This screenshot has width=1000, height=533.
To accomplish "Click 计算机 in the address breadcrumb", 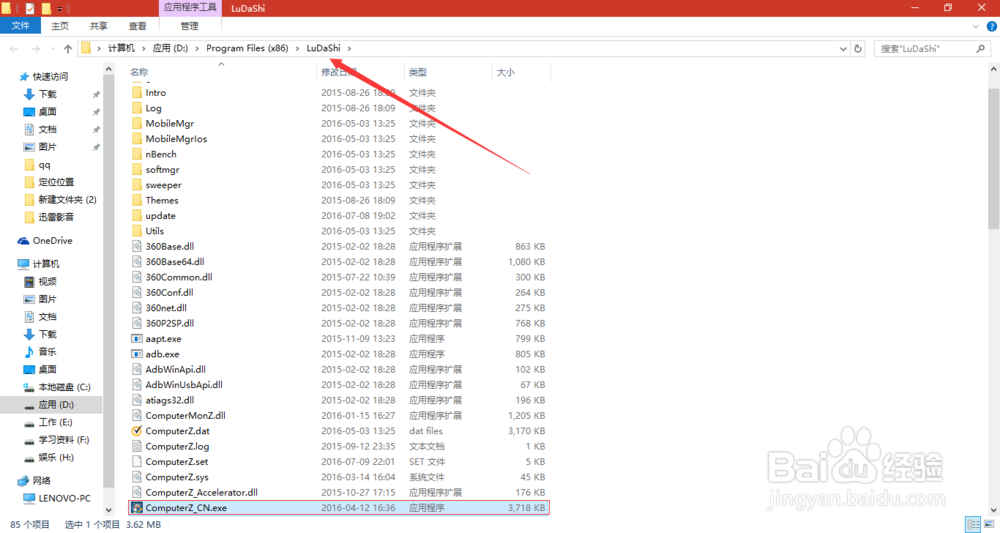I will tap(121, 48).
